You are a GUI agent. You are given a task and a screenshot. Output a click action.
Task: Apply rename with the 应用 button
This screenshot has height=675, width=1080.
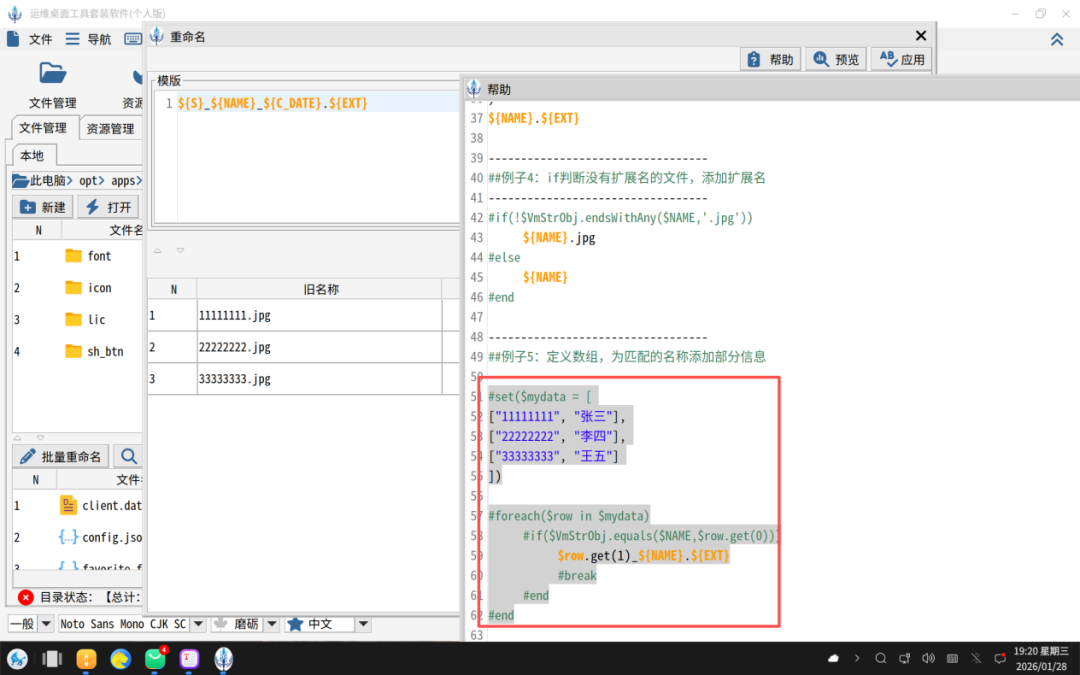click(901, 60)
